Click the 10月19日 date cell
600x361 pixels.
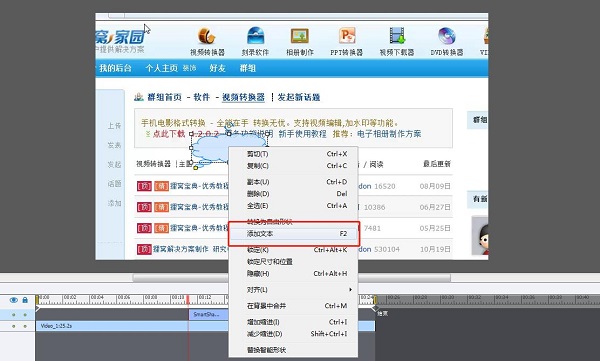pos(435,249)
